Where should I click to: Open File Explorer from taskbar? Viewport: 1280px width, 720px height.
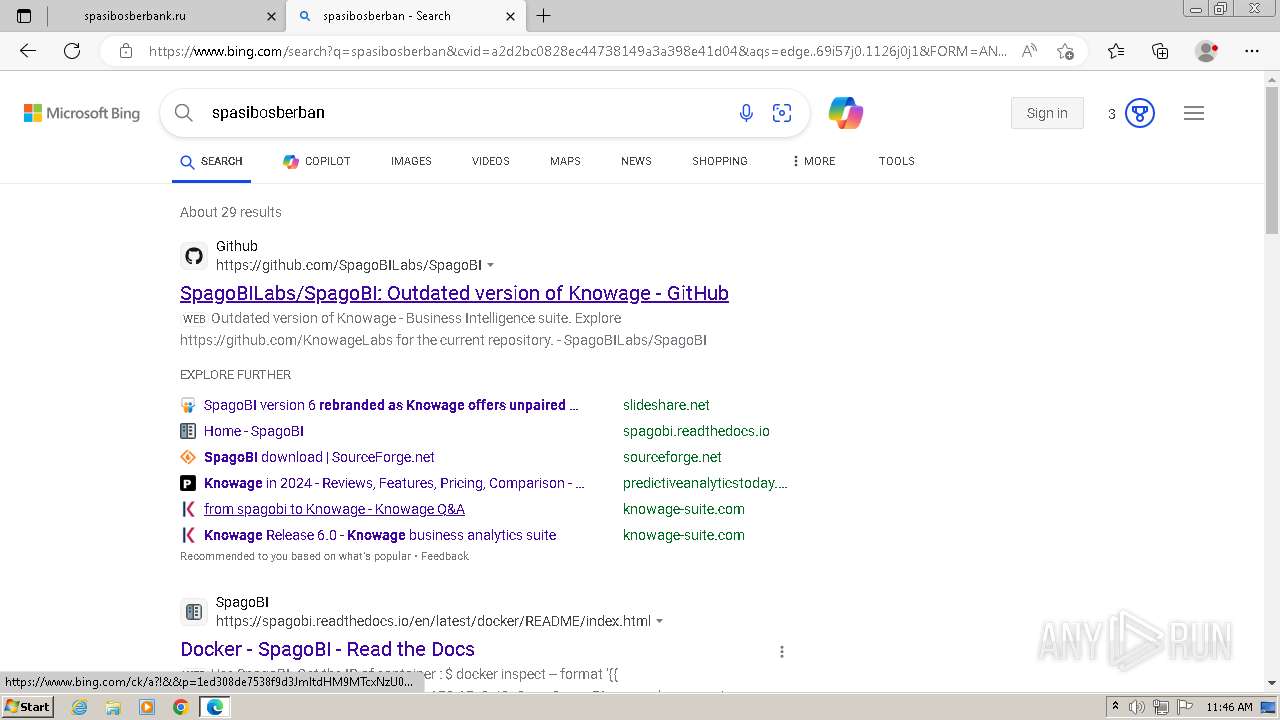pyautogui.click(x=113, y=707)
